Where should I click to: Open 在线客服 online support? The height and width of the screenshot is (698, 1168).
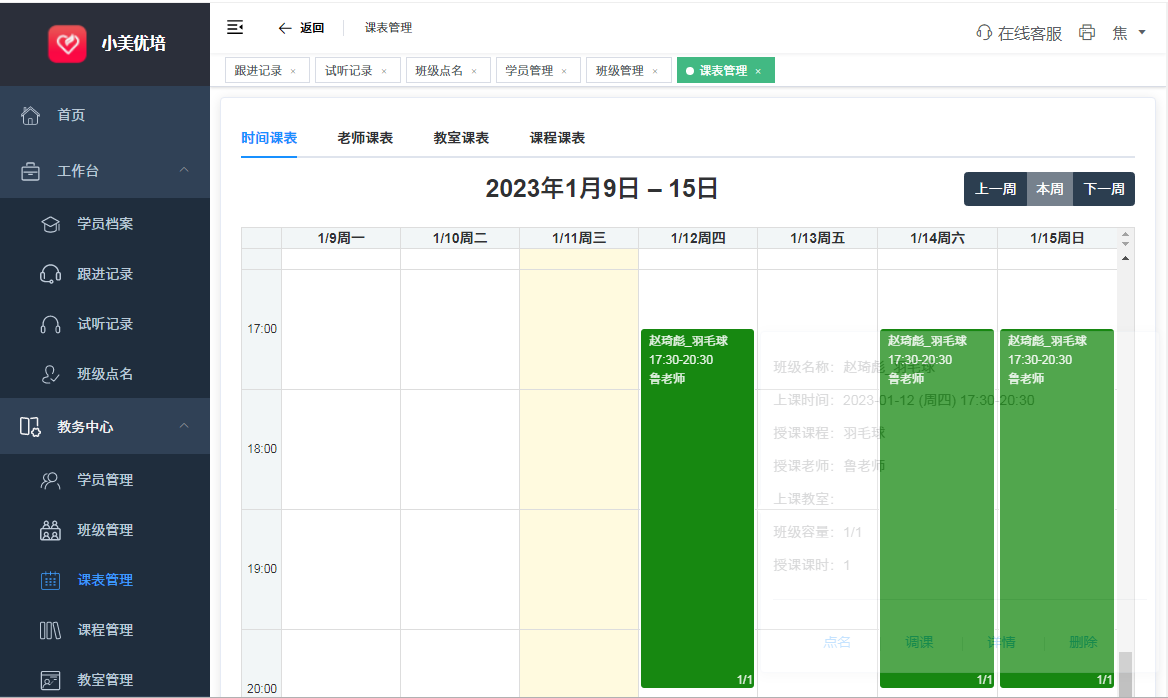pyautogui.click(x=1019, y=33)
